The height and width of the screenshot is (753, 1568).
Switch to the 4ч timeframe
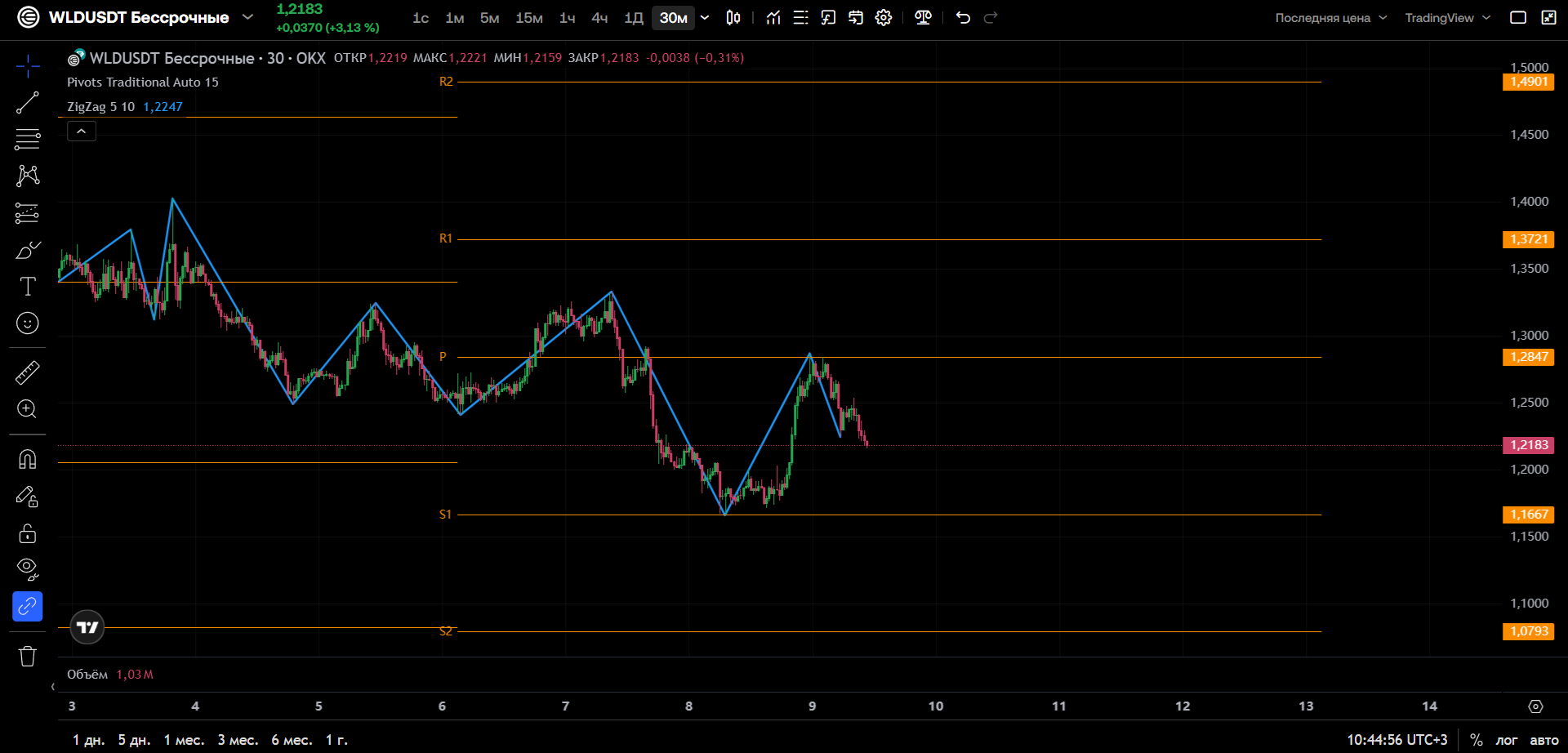pos(599,18)
